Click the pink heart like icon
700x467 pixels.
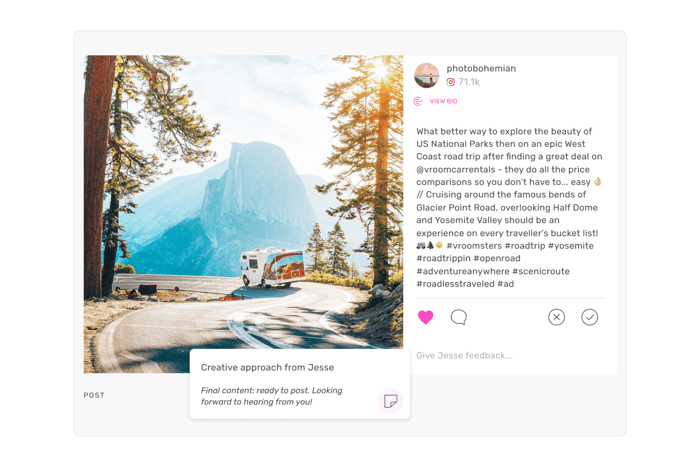click(x=425, y=317)
